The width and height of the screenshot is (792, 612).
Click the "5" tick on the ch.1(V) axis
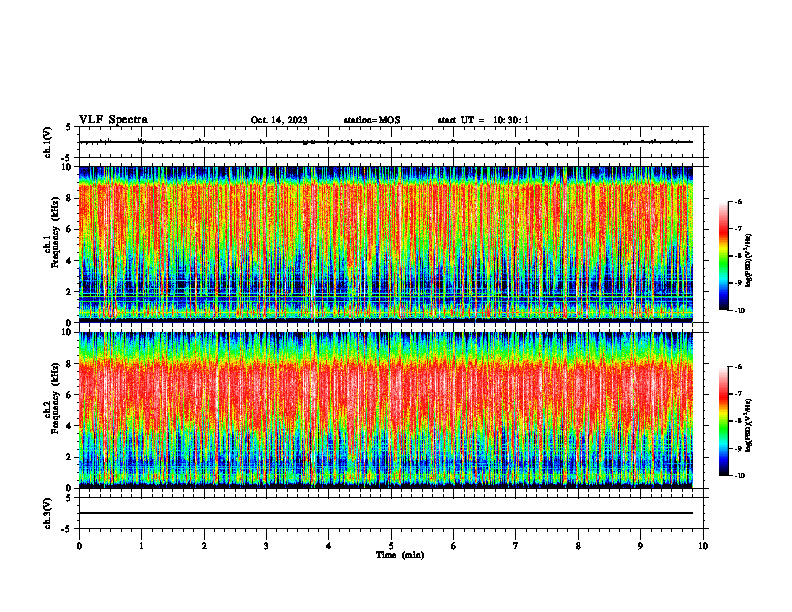click(x=69, y=127)
